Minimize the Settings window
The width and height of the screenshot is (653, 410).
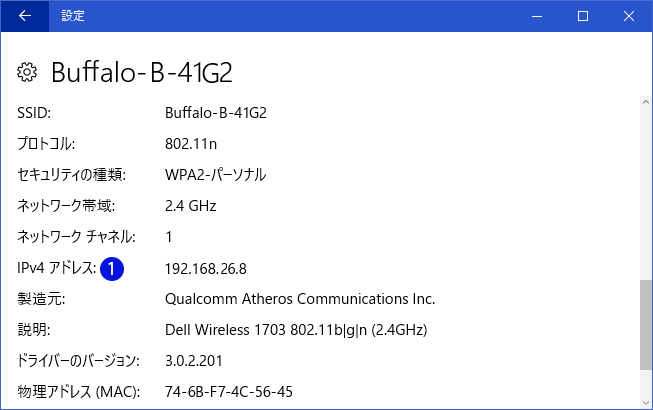coord(537,16)
